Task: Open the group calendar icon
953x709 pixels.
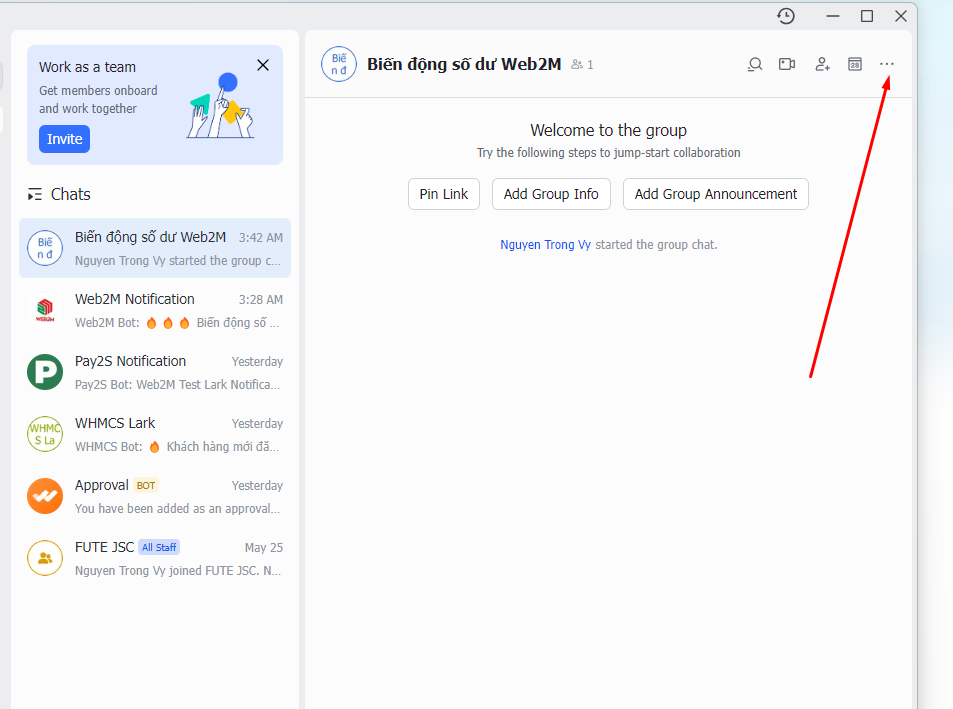Action: (855, 64)
